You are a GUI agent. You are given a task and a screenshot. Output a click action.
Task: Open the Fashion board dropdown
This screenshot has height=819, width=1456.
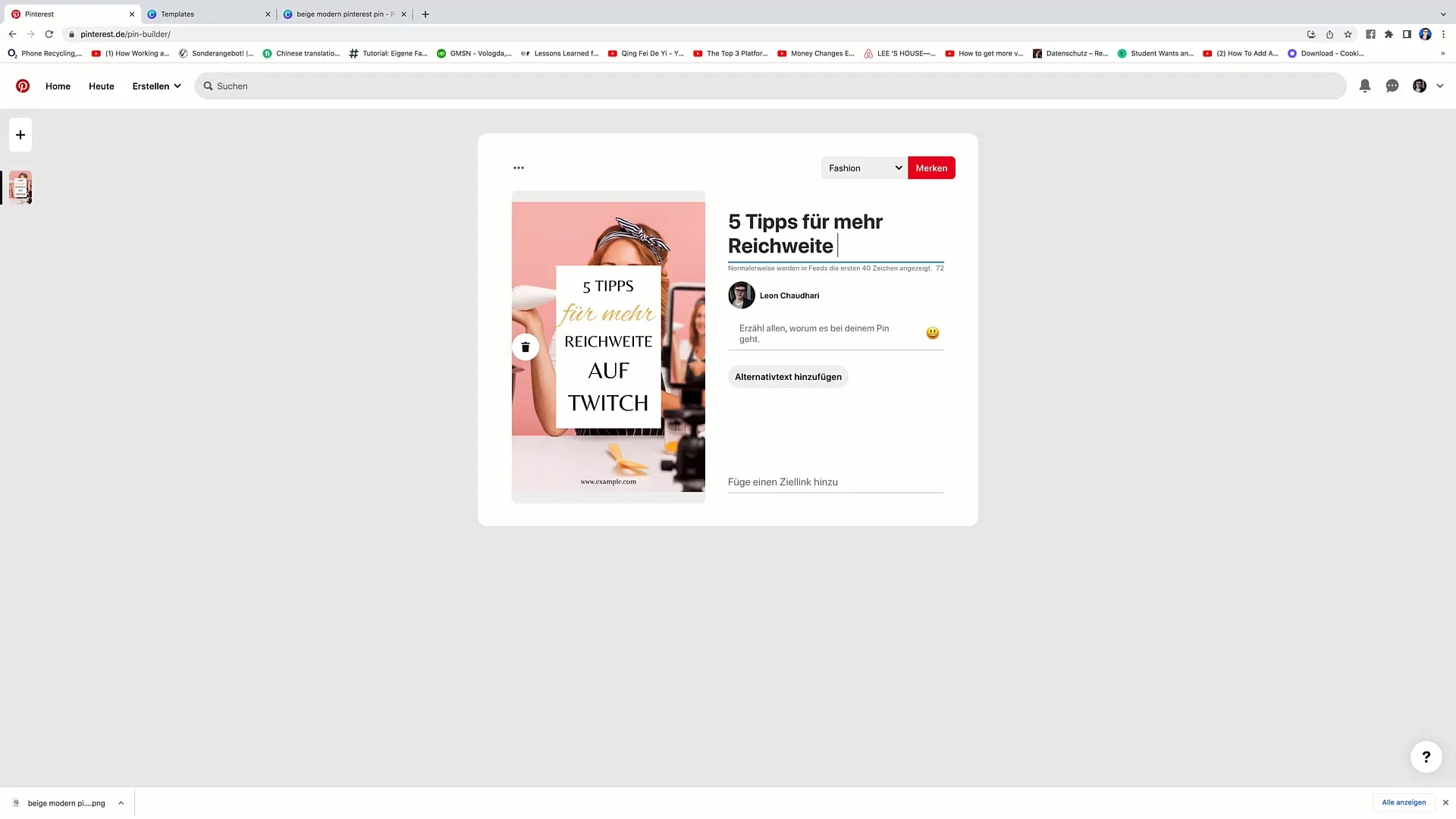pyautogui.click(x=864, y=168)
